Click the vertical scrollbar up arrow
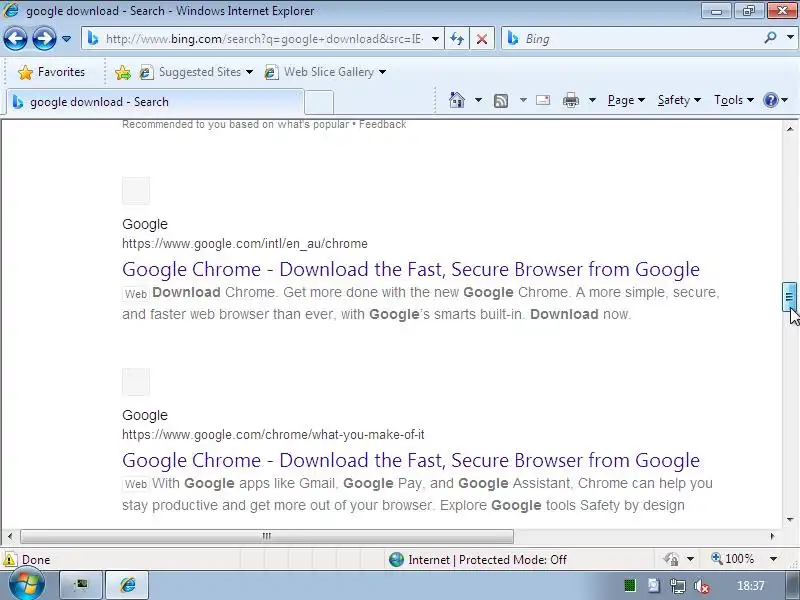The width and height of the screenshot is (800, 600). pos(790,129)
